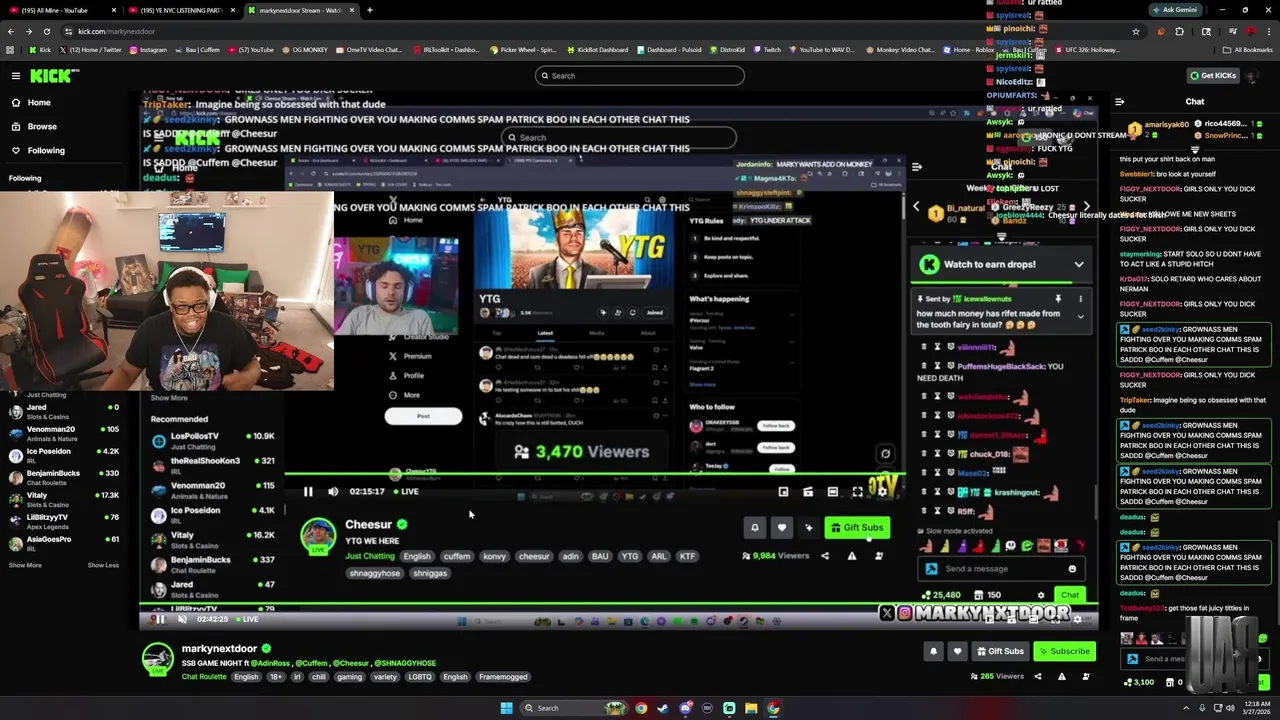Reload the browser page
This screenshot has width=1280, height=720.
[46, 31]
